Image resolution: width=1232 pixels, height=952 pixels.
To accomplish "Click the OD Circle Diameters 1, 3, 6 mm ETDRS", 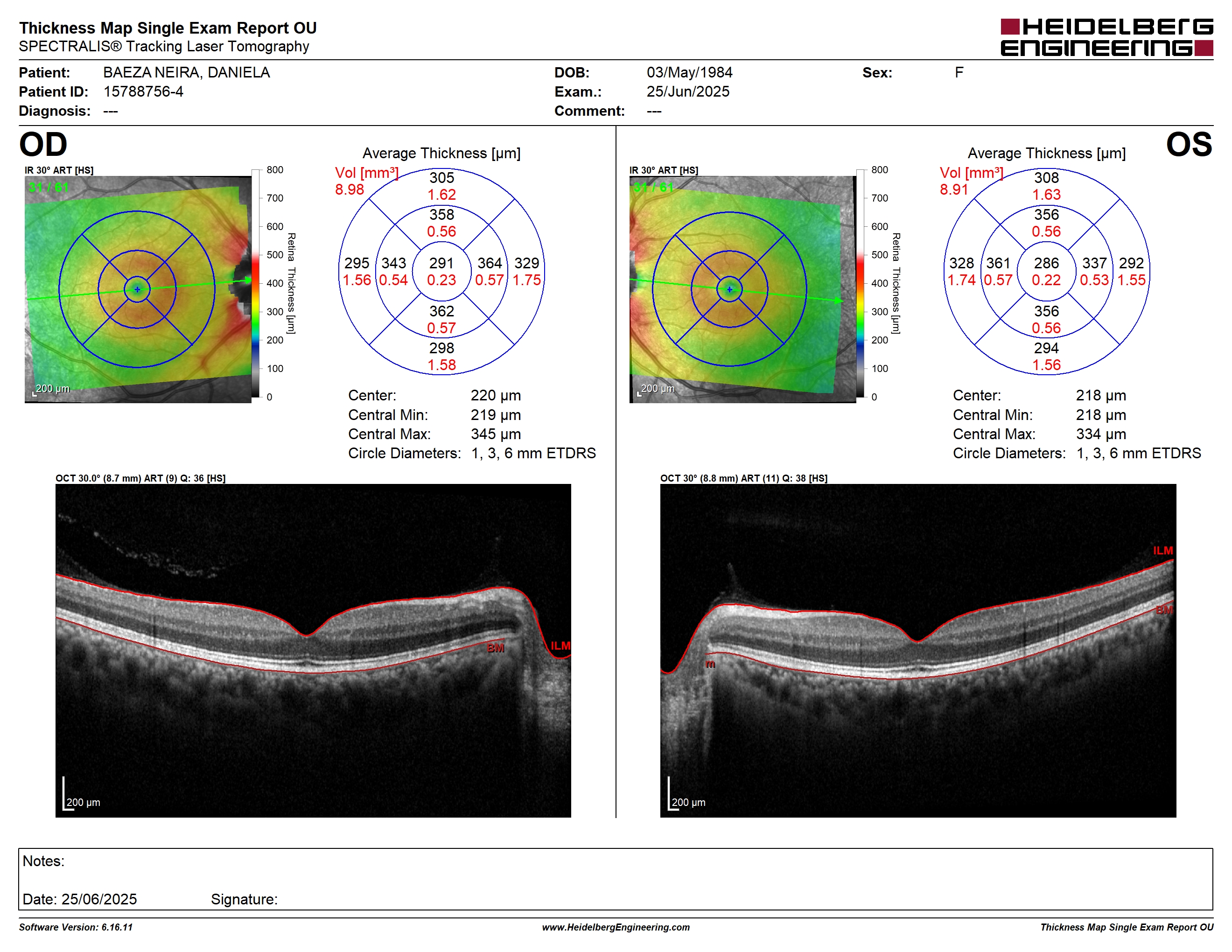I will (472, 454).
